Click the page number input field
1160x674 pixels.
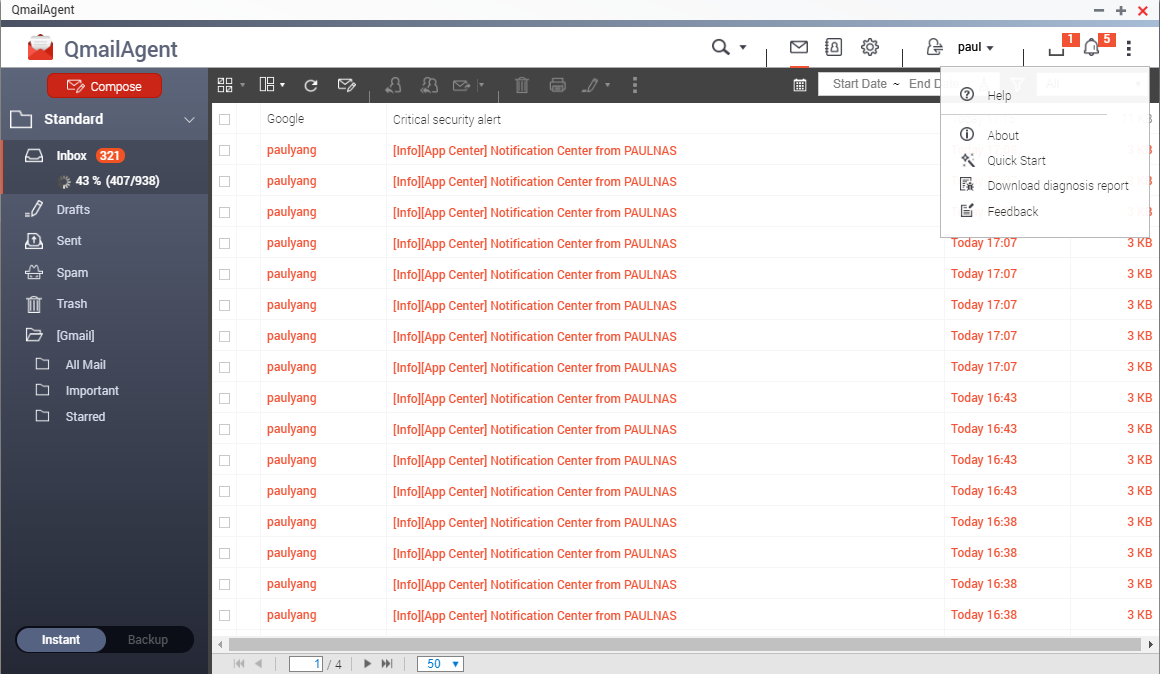(306, 664)
